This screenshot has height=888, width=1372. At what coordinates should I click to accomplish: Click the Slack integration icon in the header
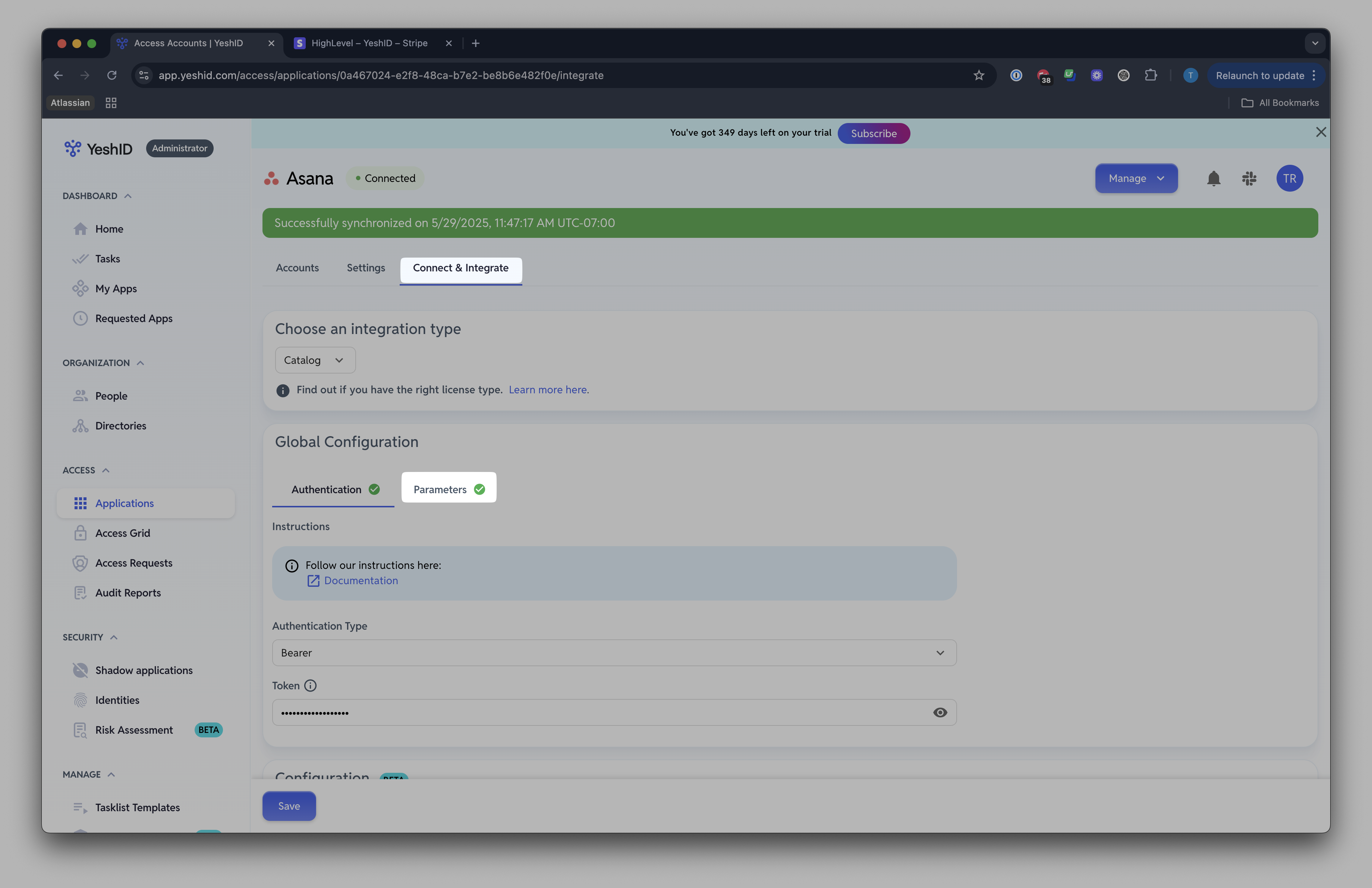coord(1249,179)
